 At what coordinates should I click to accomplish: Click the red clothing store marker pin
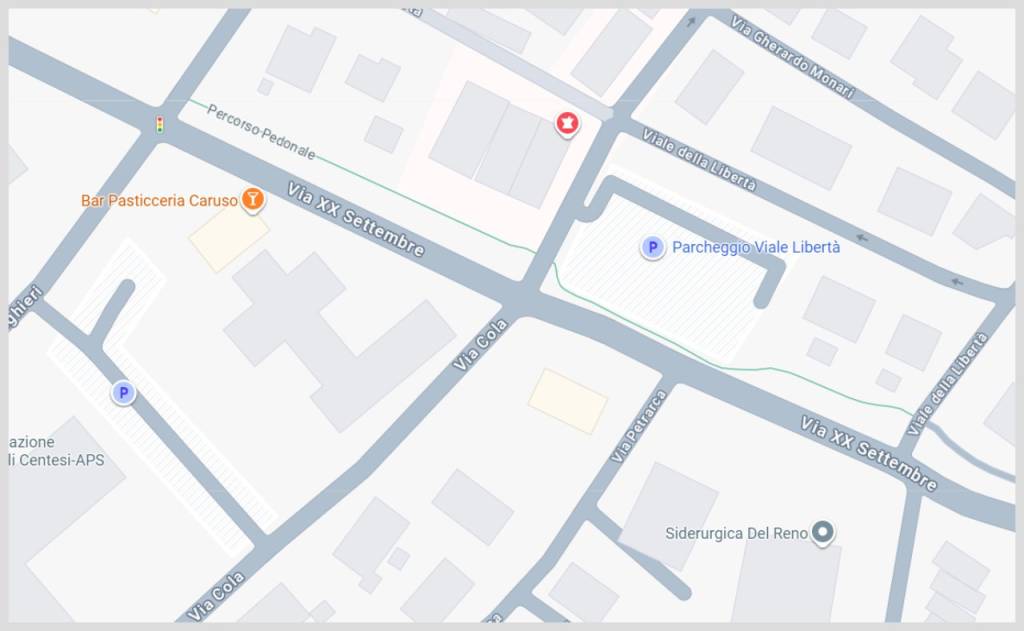click(x=567, y=123)
